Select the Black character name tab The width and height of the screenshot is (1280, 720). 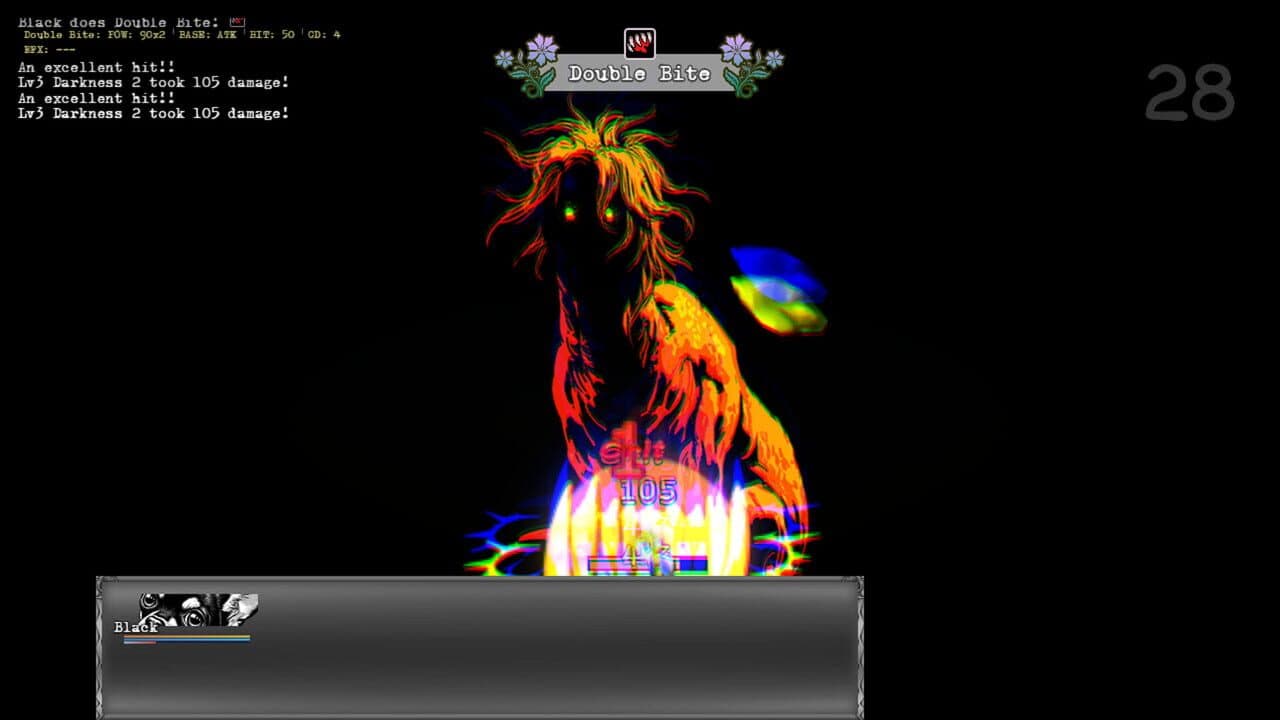(134, 625)
